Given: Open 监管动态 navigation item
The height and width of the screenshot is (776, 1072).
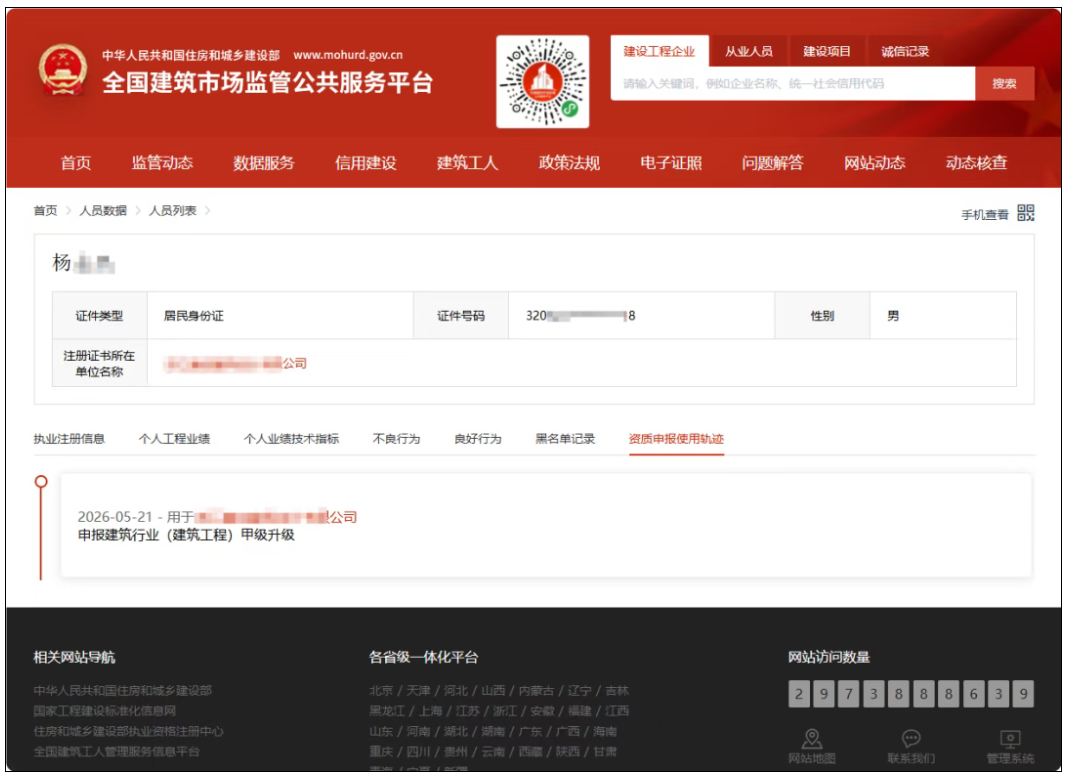Looking at the screenshot, I should 162,163.
